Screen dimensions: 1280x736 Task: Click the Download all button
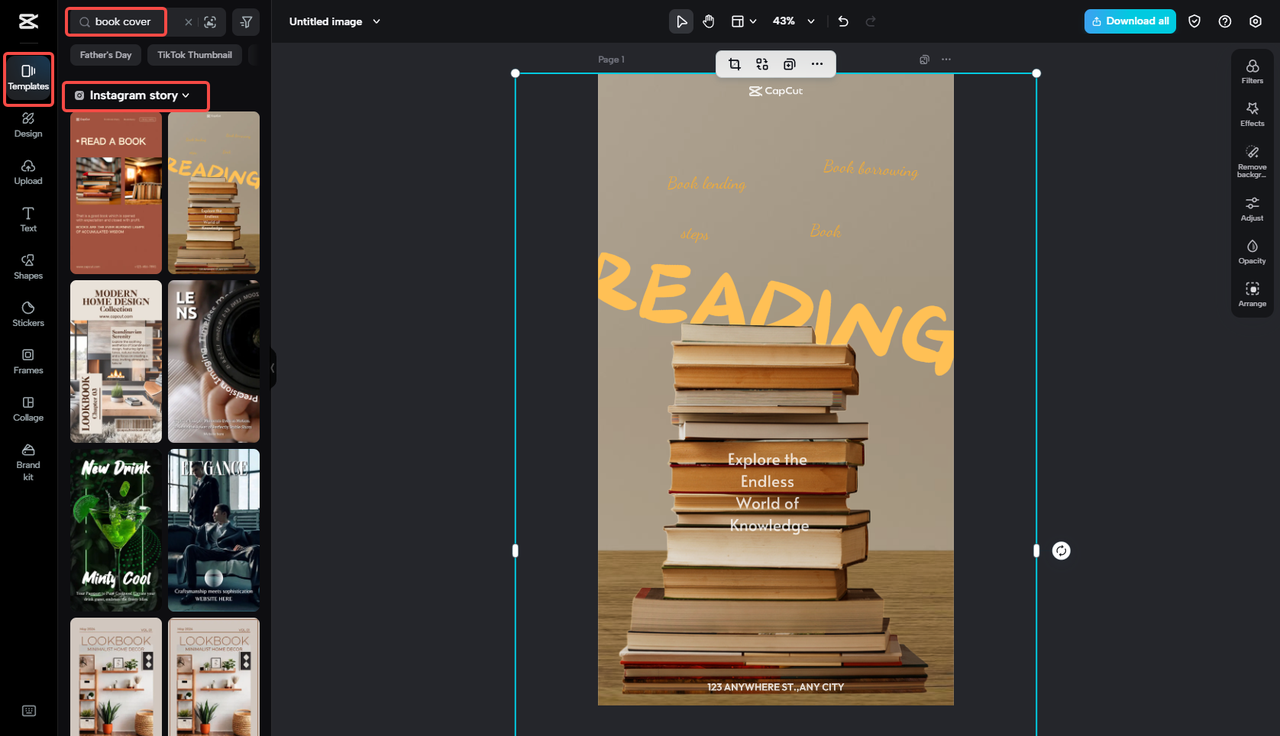[1130, 21]
